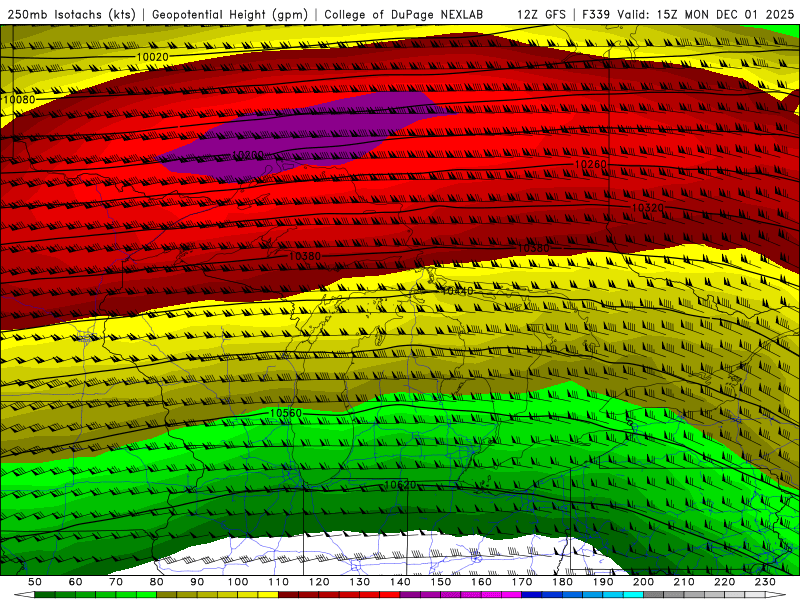Click the "Geopotential Height (gpm)" title text

coord(230,14)
